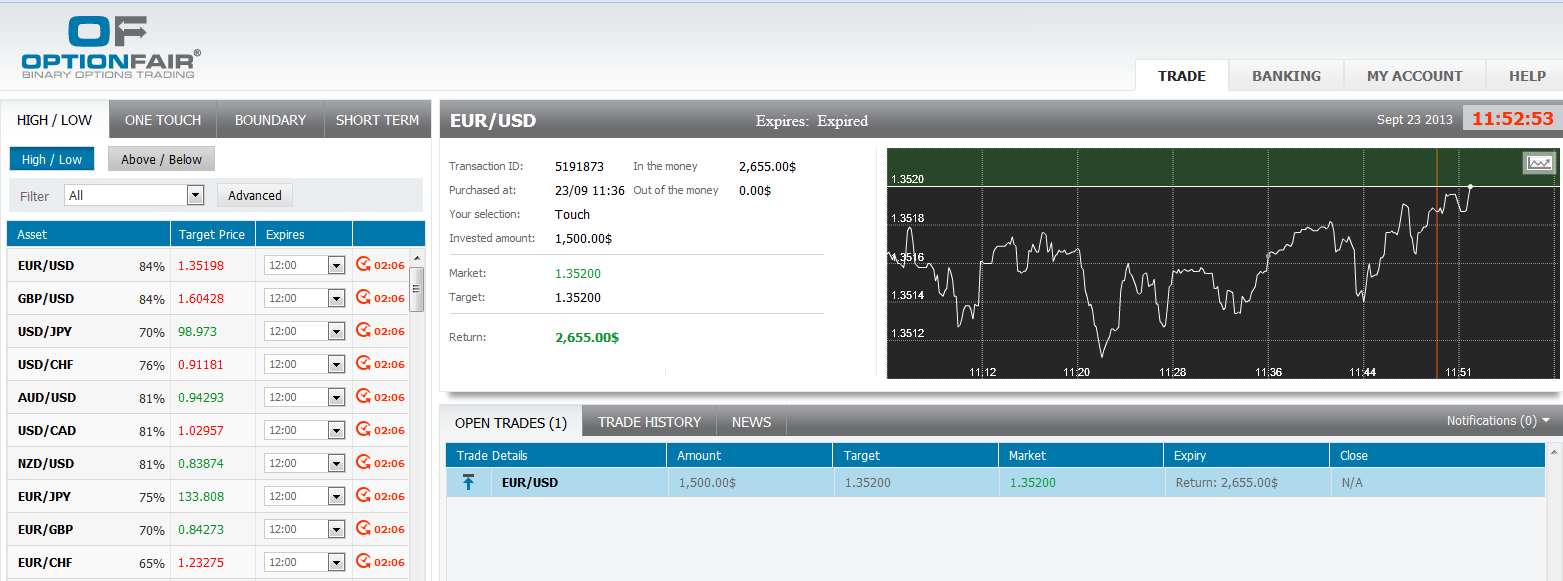
Task: Click the timer icon beside EUR/CHF
Action: 363,561
